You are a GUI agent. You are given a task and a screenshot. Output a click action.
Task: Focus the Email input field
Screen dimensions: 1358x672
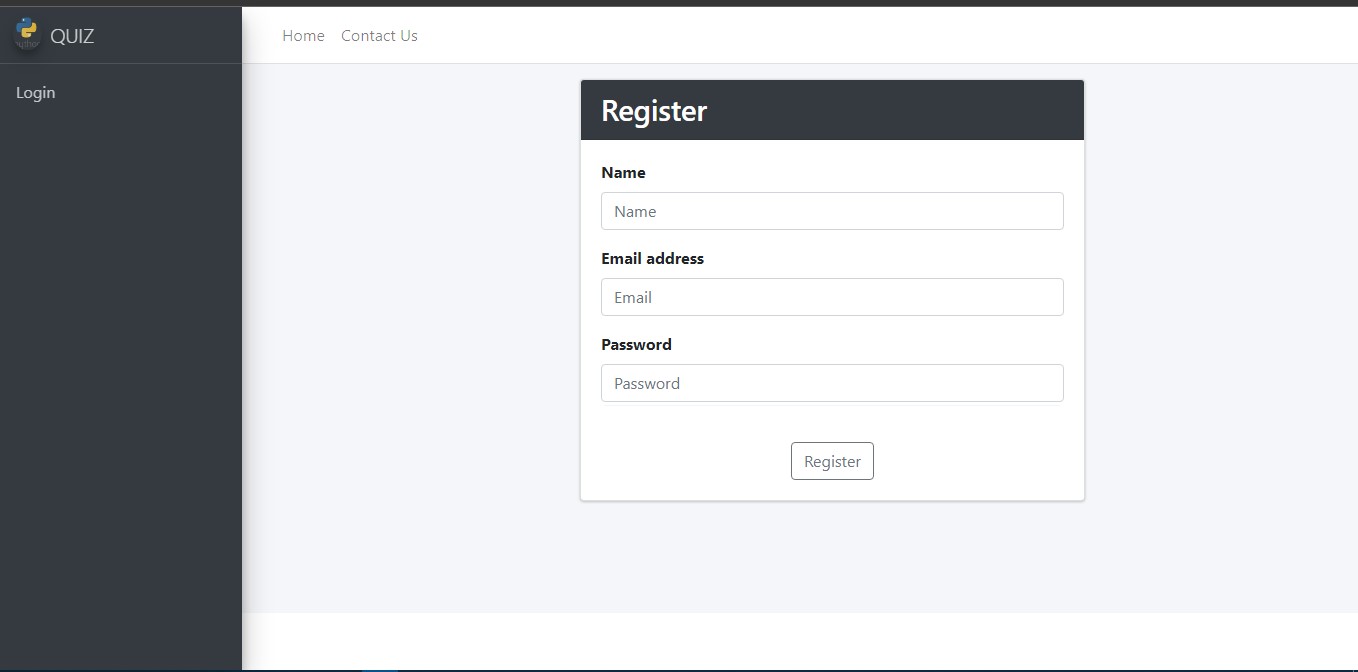(x=832, y=297)
